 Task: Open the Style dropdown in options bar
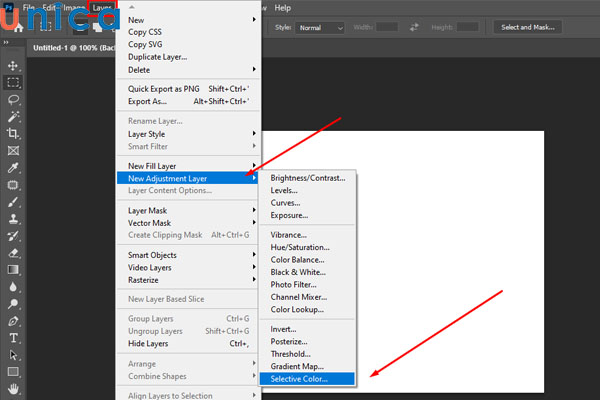coord(321,27)
